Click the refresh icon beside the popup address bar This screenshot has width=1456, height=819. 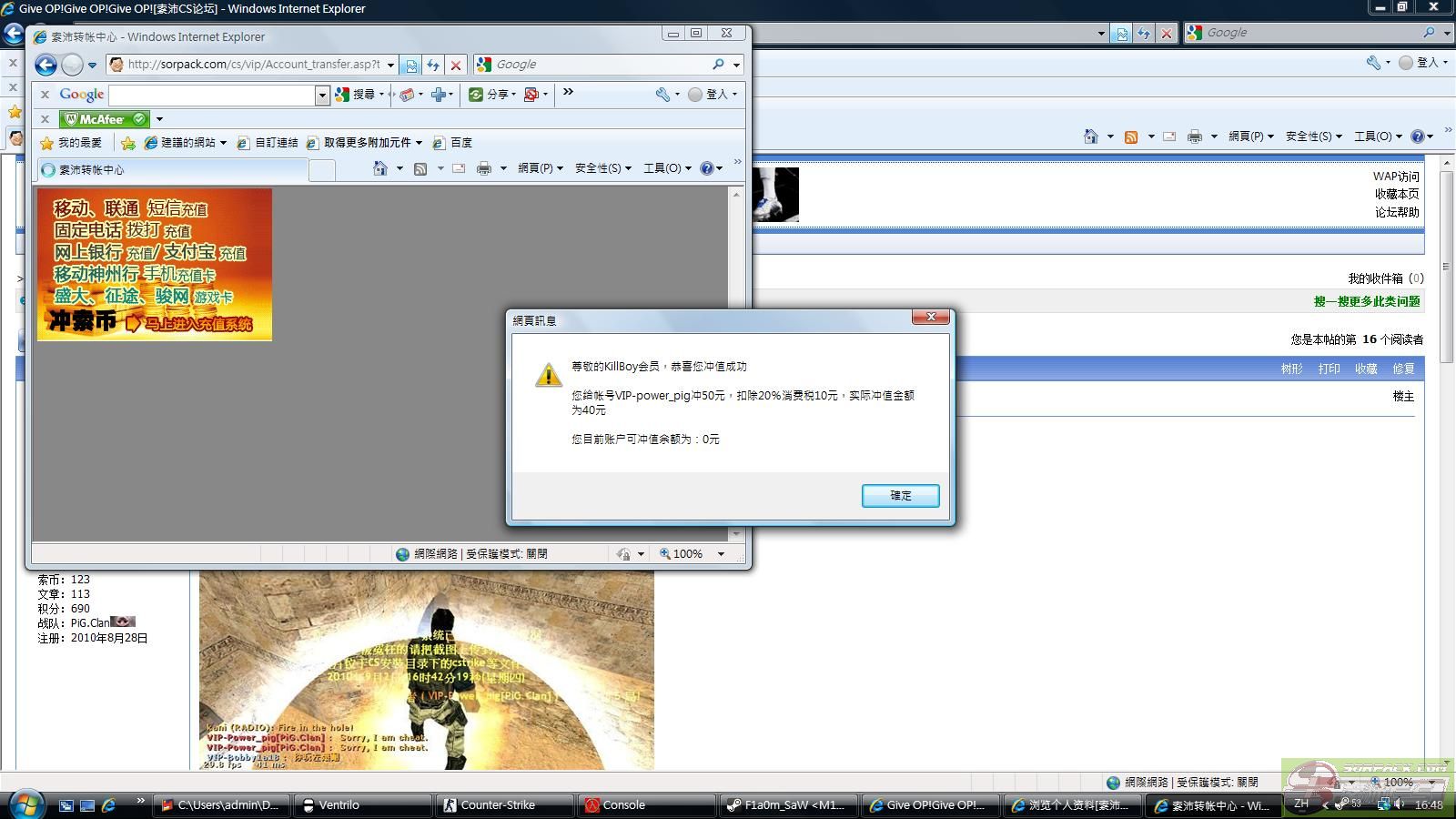click(433, 65)
